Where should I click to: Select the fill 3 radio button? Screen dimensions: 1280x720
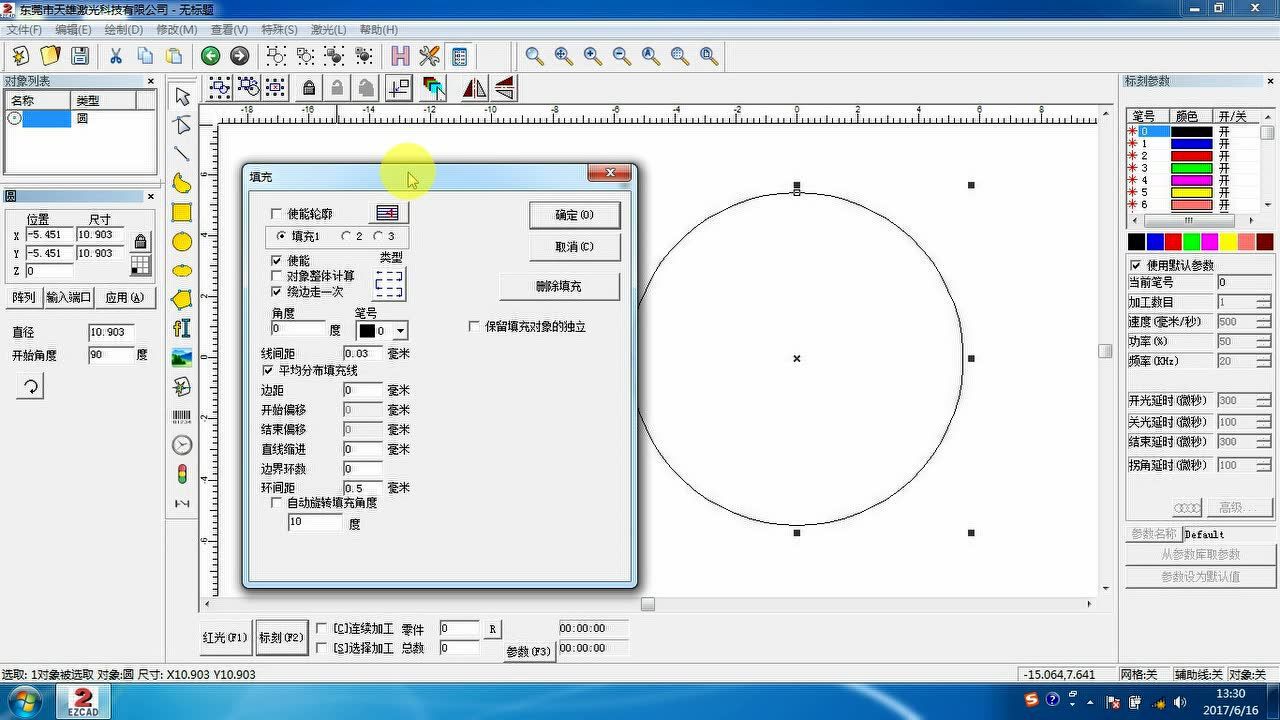[378, 236]
